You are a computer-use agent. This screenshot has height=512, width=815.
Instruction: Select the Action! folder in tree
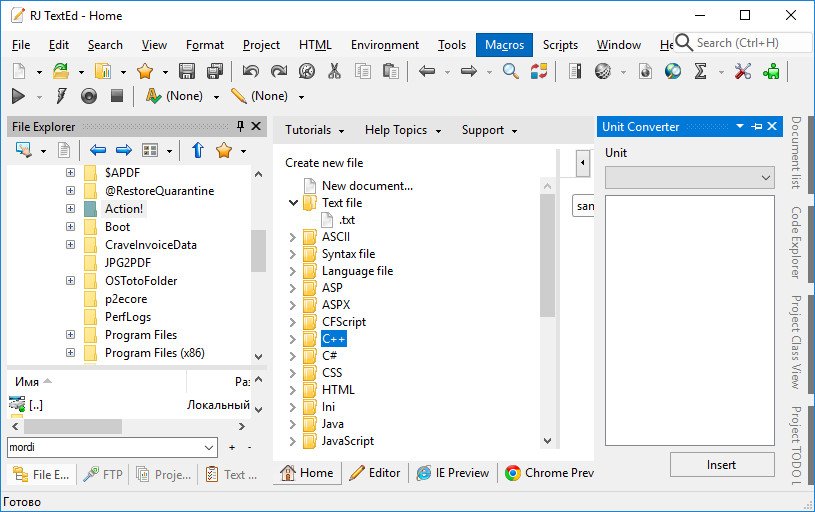[124, 209]
